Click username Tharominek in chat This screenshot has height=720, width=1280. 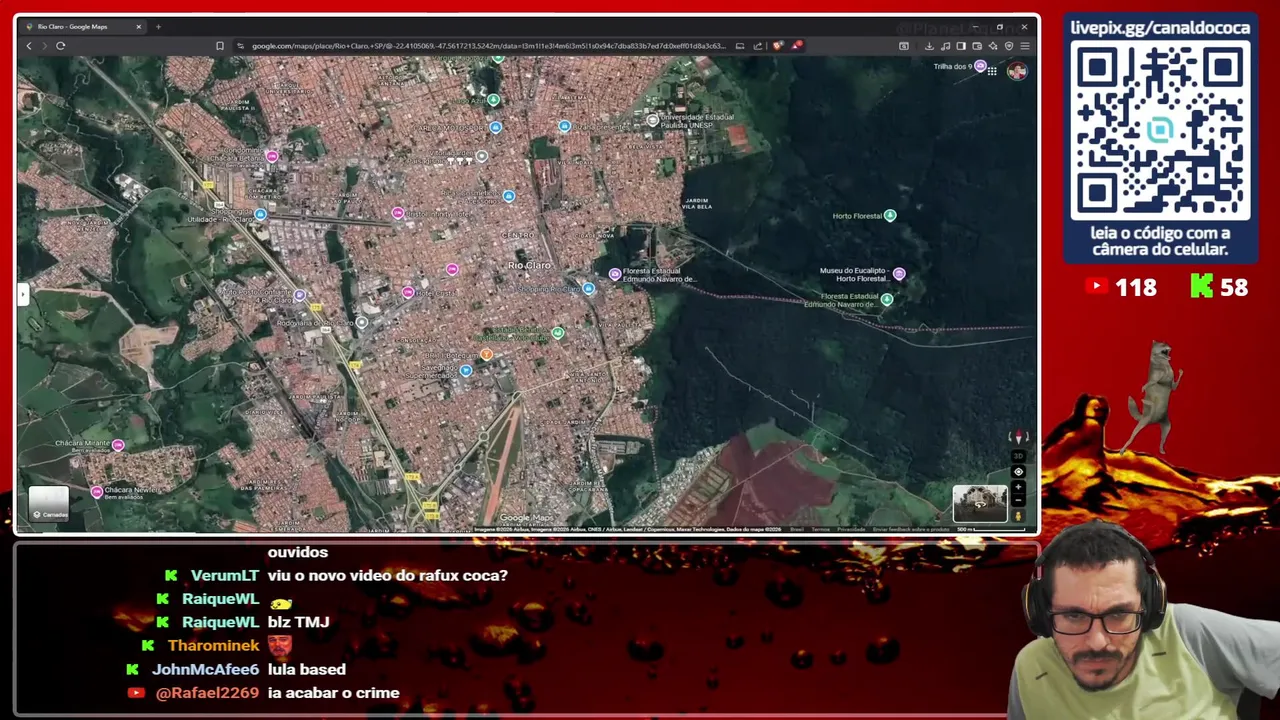213,646
